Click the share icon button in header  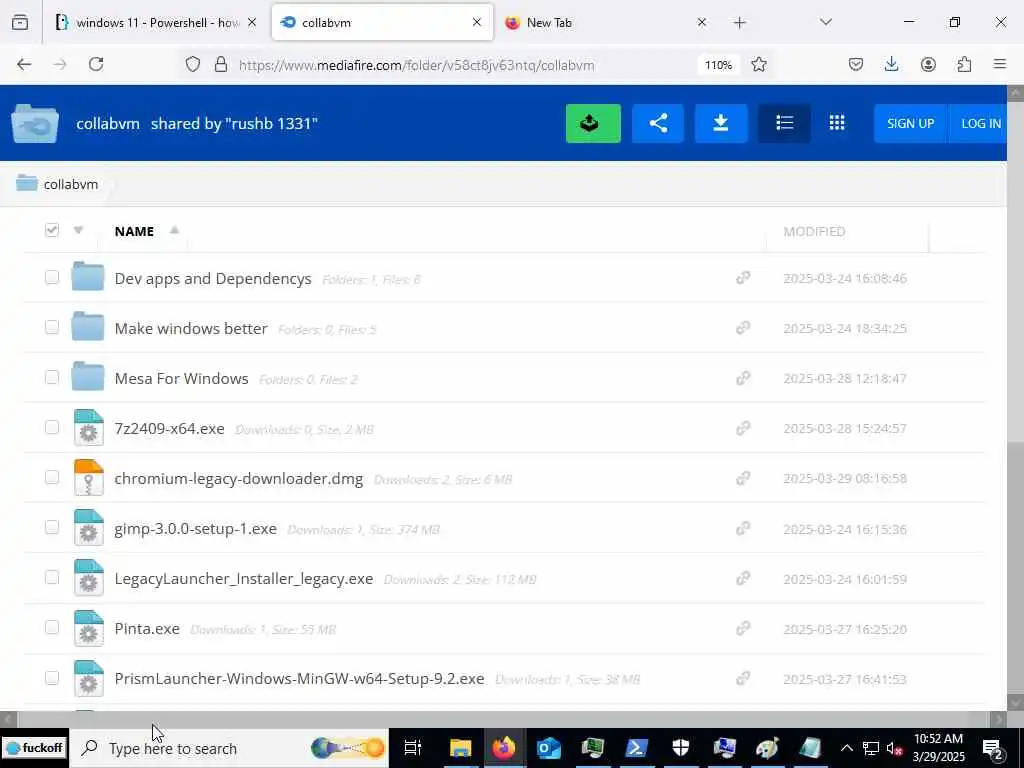(x=658, y=123)
